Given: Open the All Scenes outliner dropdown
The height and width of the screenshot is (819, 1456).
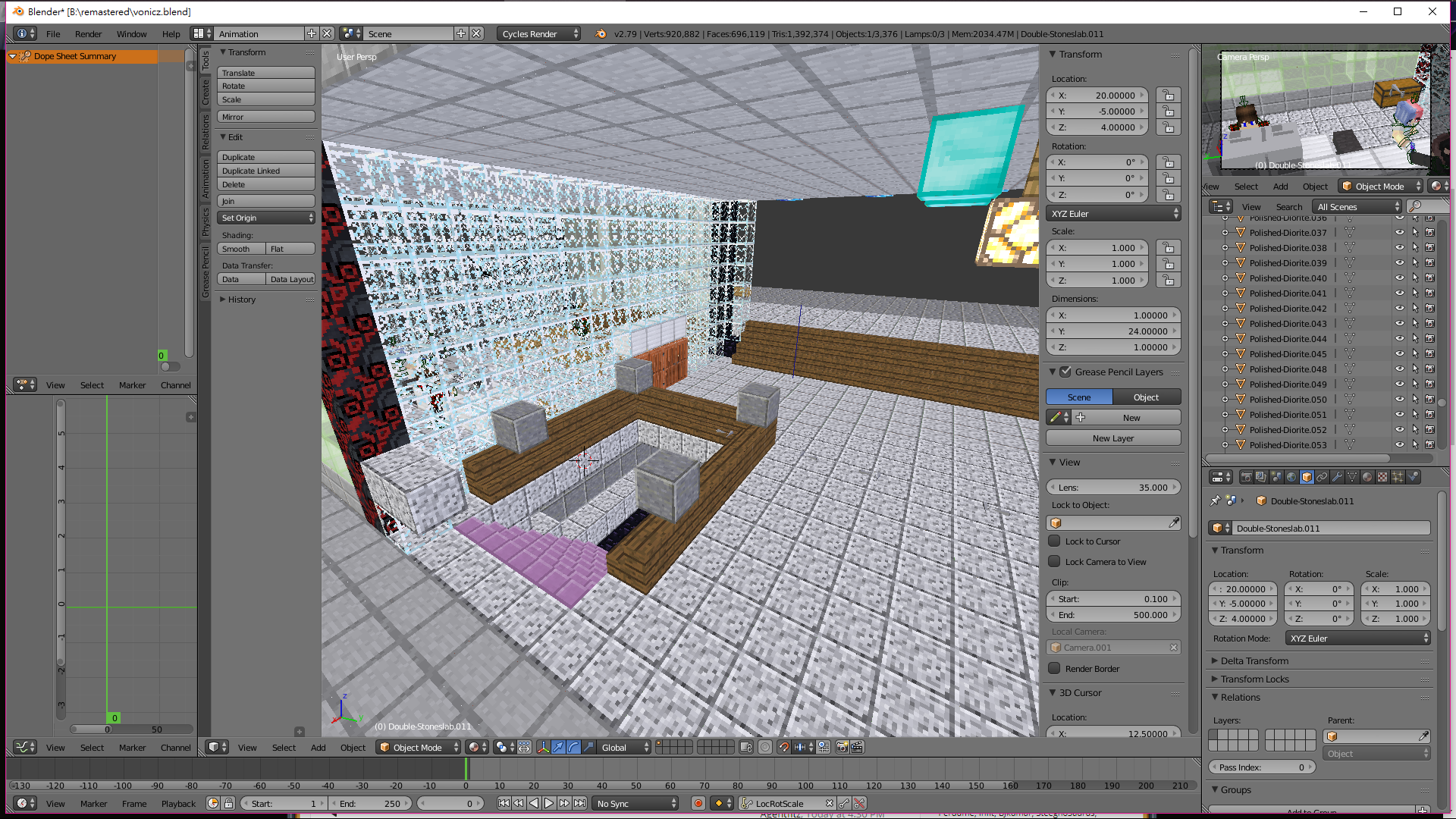Looking at the screenshot, I should pos(1357,206).
